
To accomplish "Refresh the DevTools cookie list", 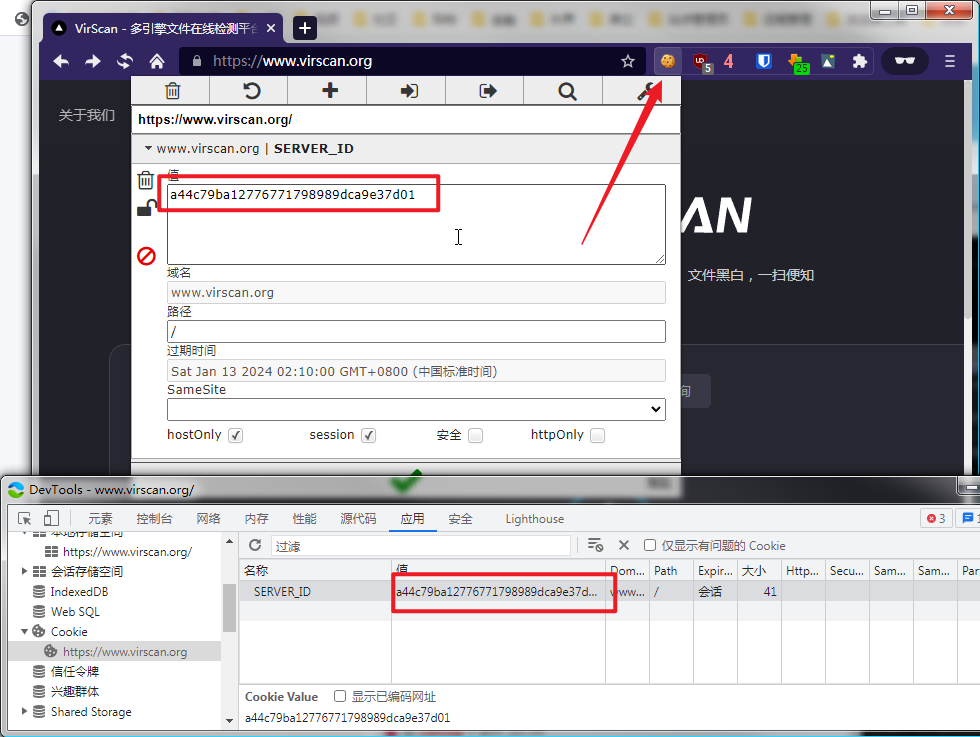I will [255, 545].
